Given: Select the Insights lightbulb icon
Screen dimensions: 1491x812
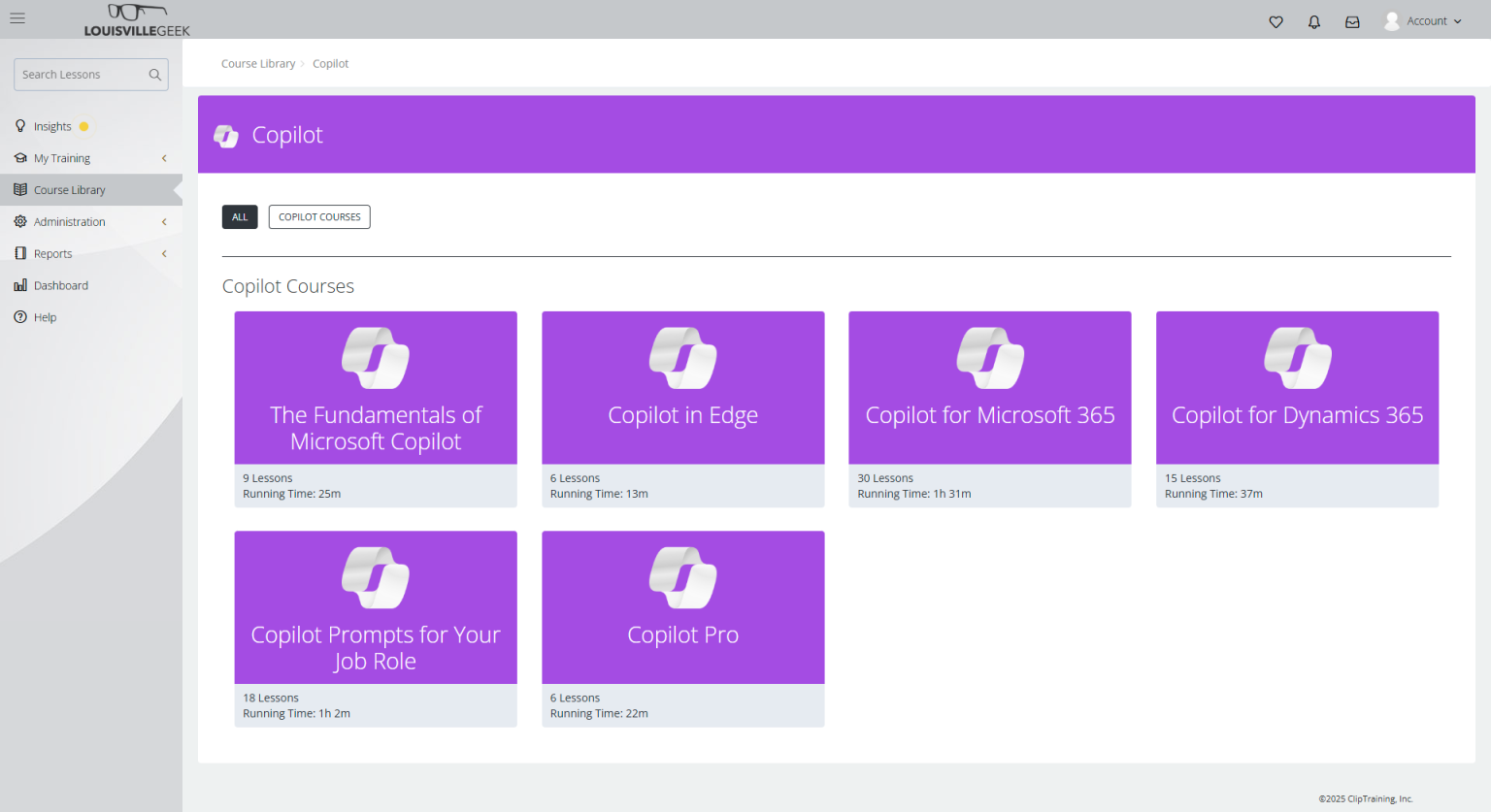Looking at the screenshot, I should click(20, 125).
